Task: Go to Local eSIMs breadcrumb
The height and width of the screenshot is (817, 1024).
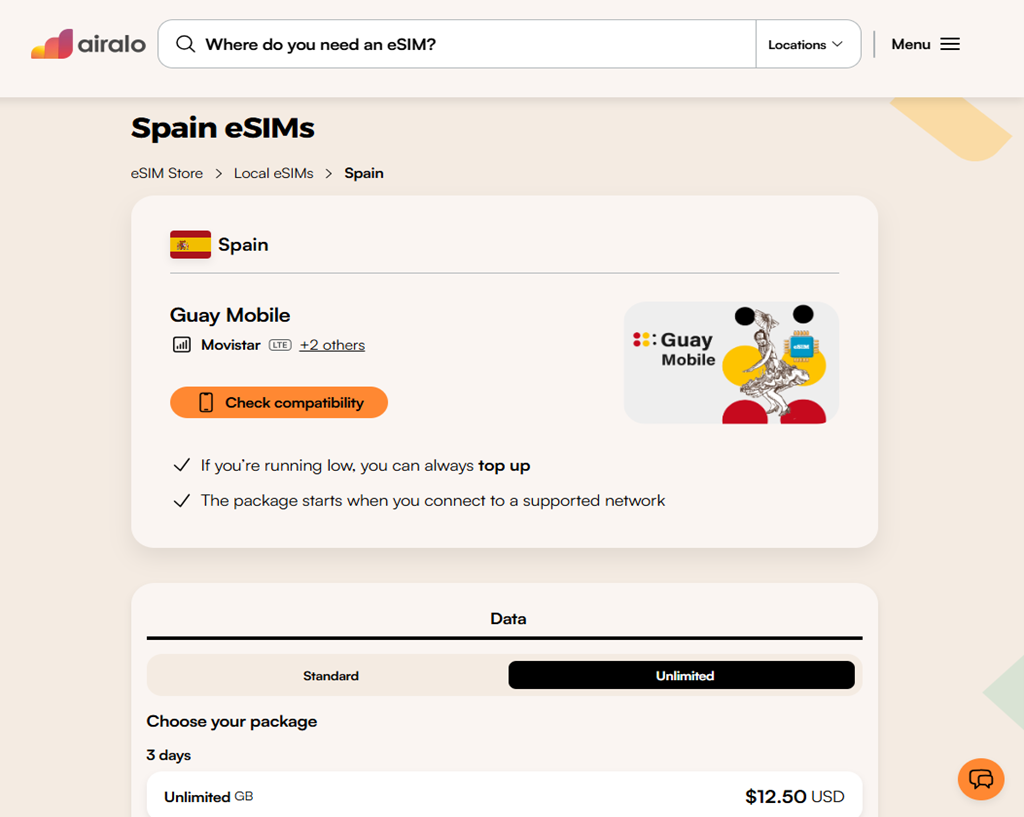Action: coord(273,173)
